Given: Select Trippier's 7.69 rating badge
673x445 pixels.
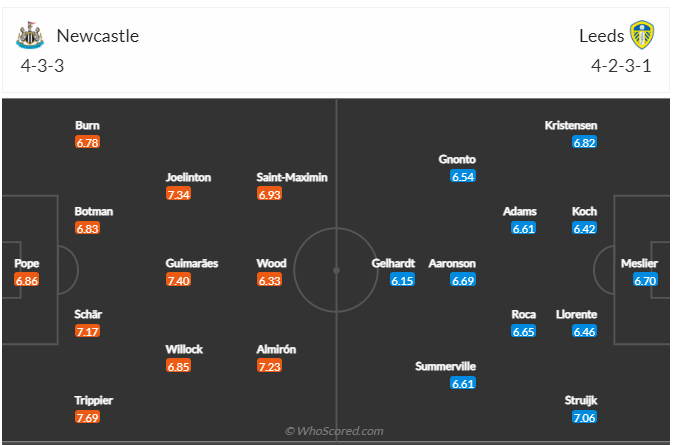Looking at the screenshot, I should click(88, 417).
